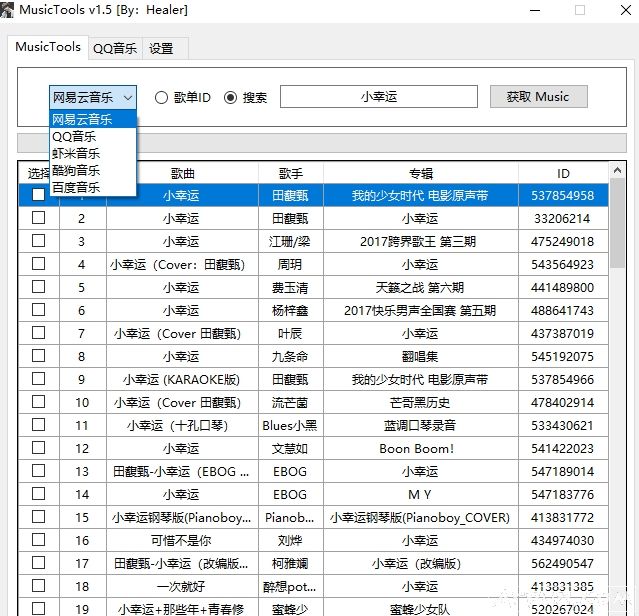Switch to the MusicTools tab
Image resolution: width=639 pixels, height=616 pixels.
point(48,47)
